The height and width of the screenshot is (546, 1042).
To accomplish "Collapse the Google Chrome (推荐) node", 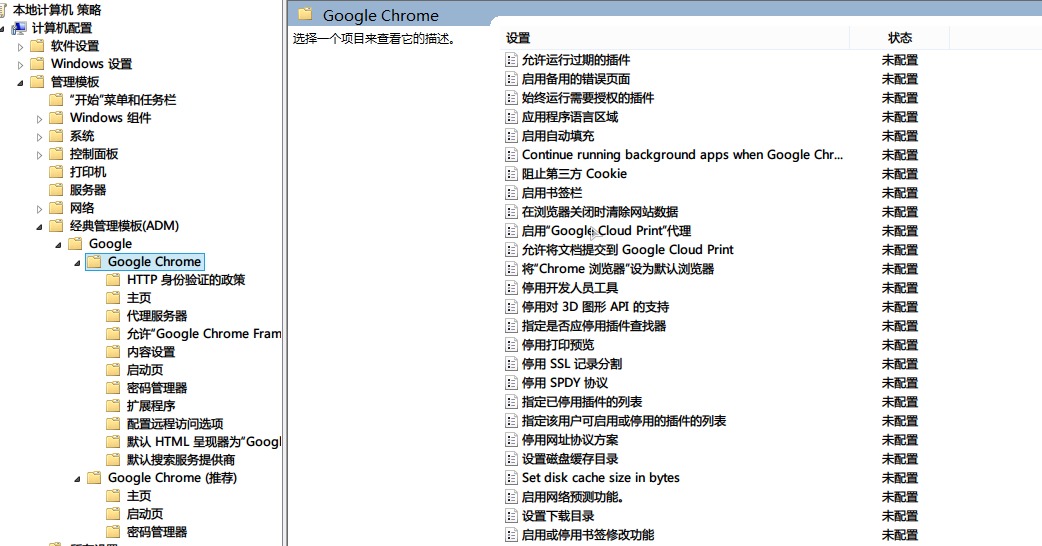I will tap(77, 478).
